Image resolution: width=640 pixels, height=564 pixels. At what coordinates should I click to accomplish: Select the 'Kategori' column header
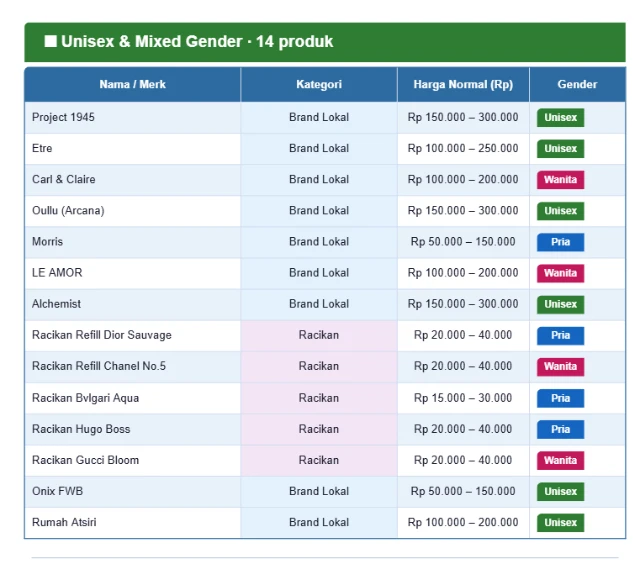pyautogui.click(x=319, y=84)
